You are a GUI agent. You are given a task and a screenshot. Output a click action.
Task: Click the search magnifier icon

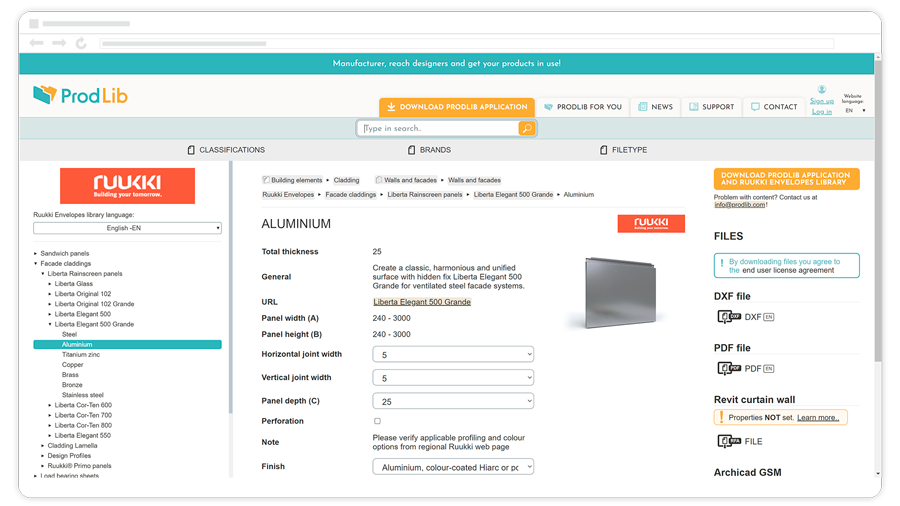tap(526, 128)
